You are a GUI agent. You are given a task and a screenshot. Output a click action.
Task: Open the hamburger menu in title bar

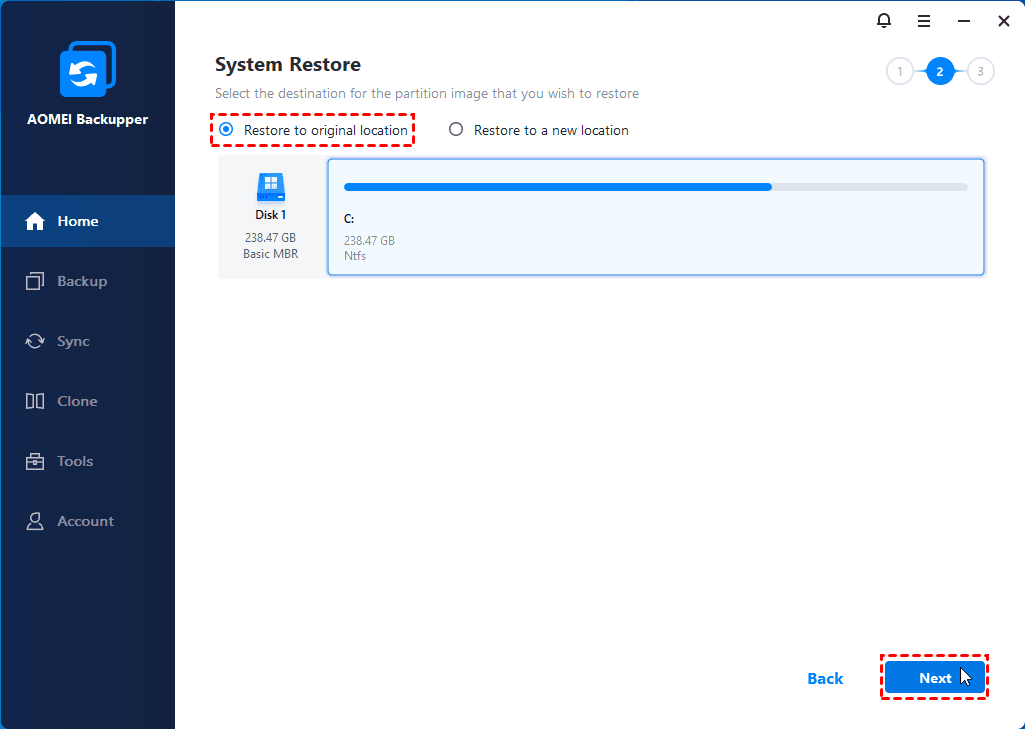click(923, 20)
